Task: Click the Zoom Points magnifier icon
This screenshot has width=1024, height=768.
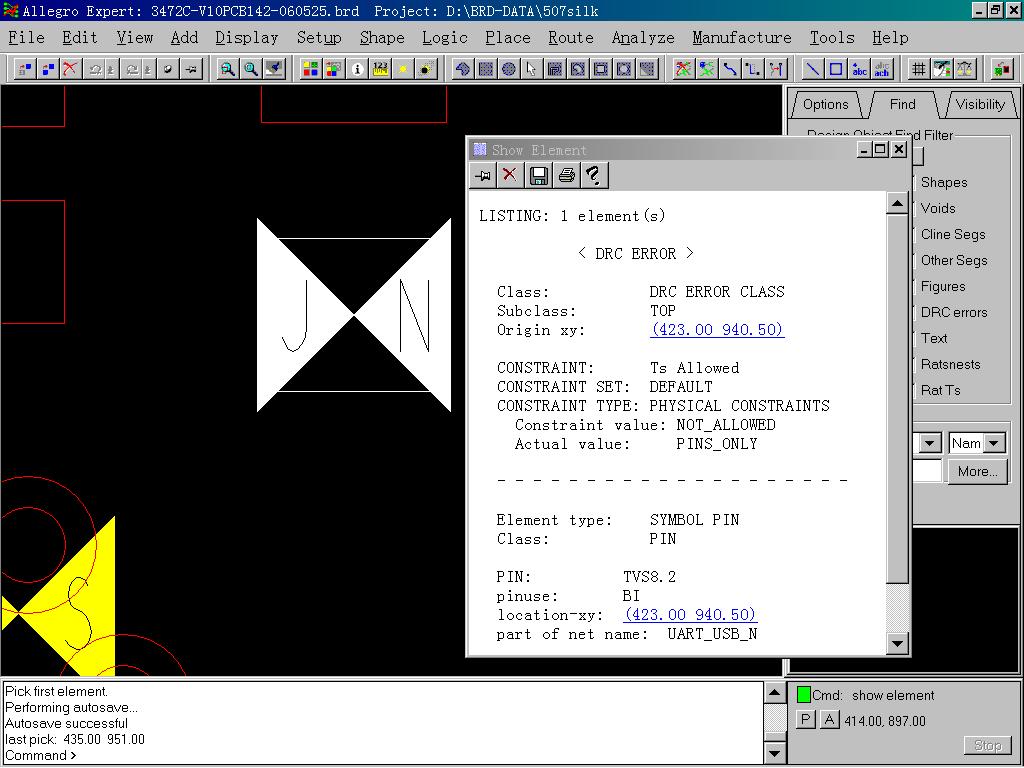Action: [x=227, y=69]
